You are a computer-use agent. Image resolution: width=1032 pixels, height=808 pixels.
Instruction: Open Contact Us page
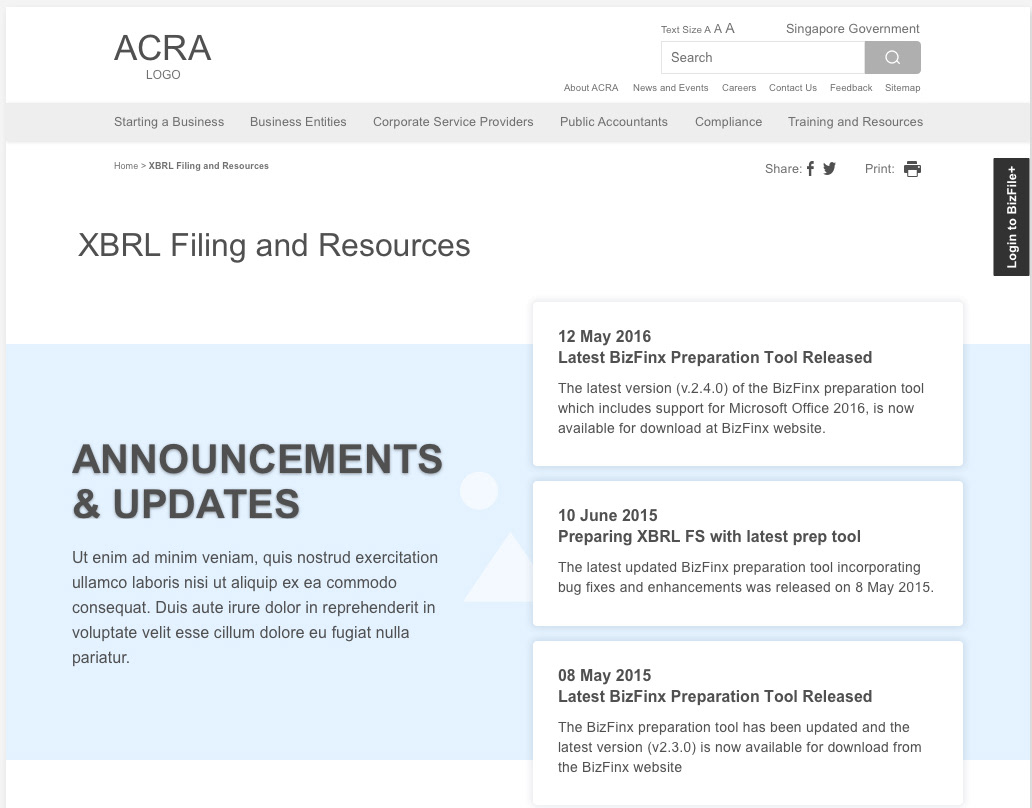coord(793,88)
